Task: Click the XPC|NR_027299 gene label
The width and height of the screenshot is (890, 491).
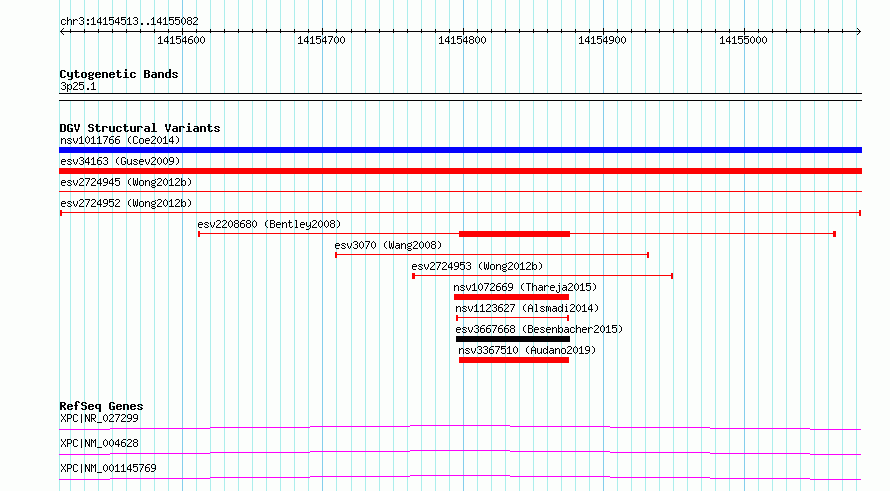Action: [99, 418]
